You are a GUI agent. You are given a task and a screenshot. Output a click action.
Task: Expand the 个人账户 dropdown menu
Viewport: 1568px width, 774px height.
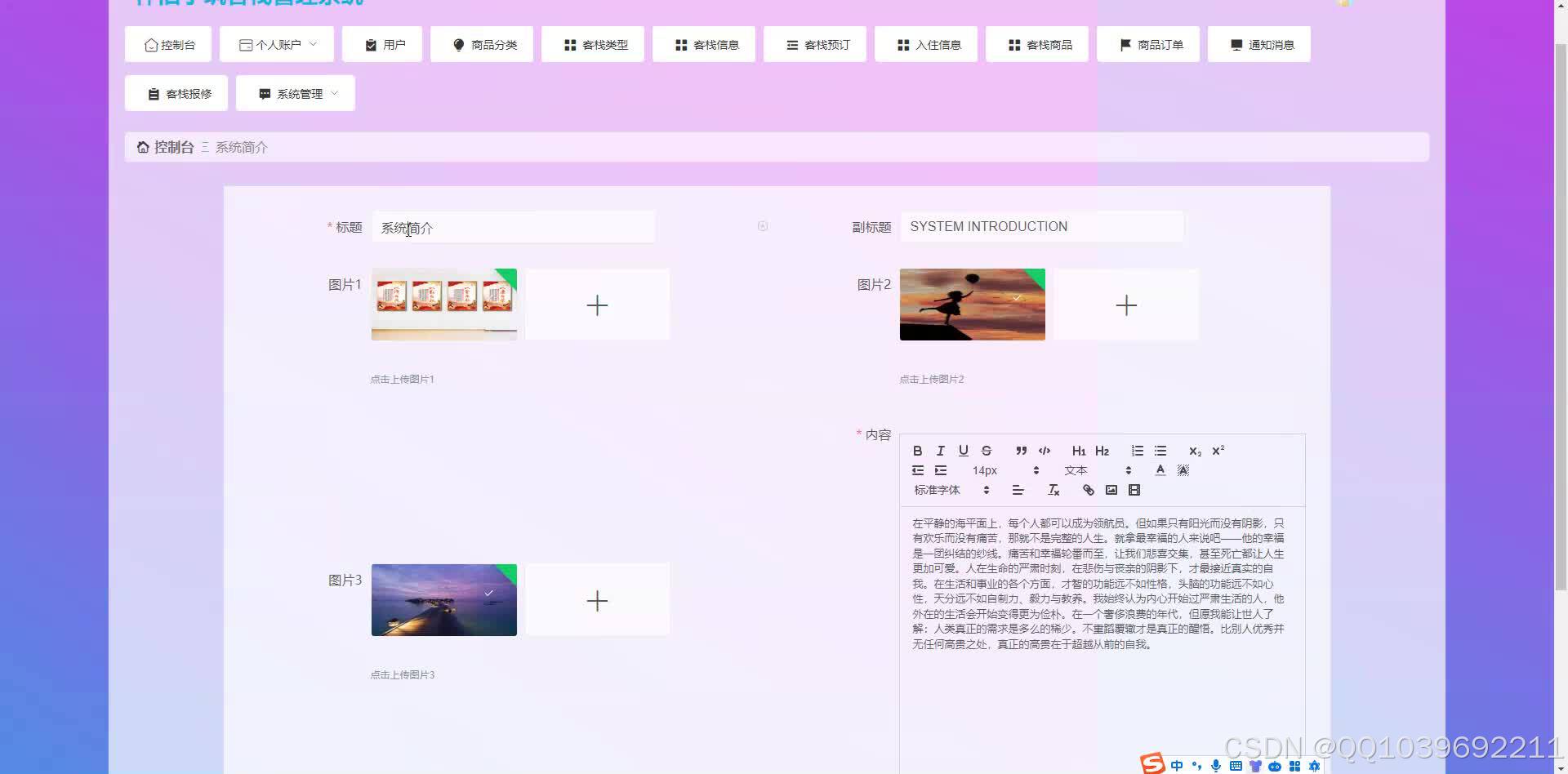tap(277, 44)
